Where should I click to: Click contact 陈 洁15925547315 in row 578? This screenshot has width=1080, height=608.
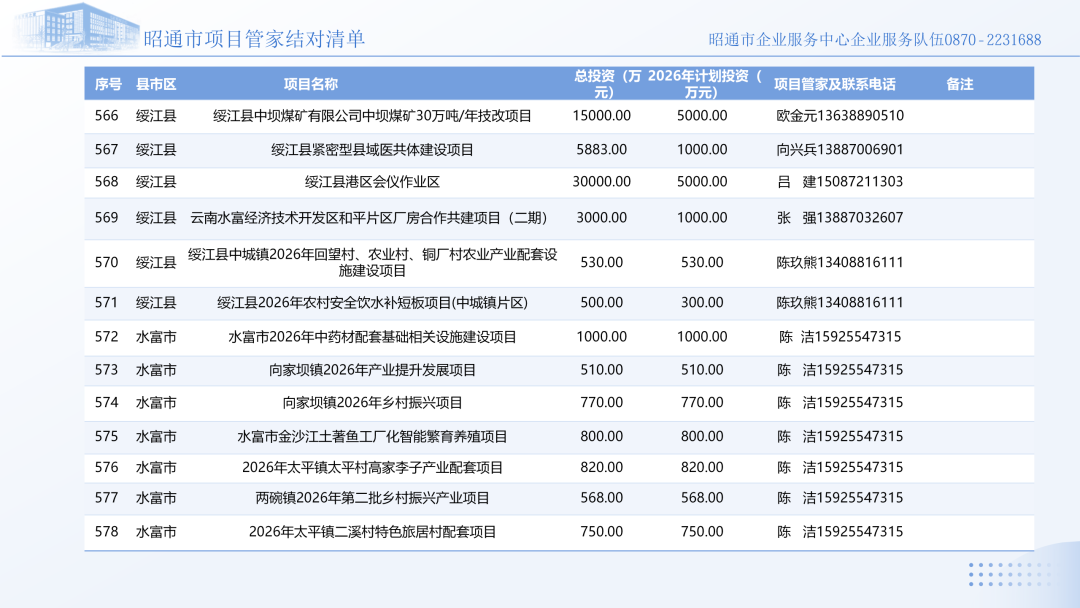coord(840,532)
